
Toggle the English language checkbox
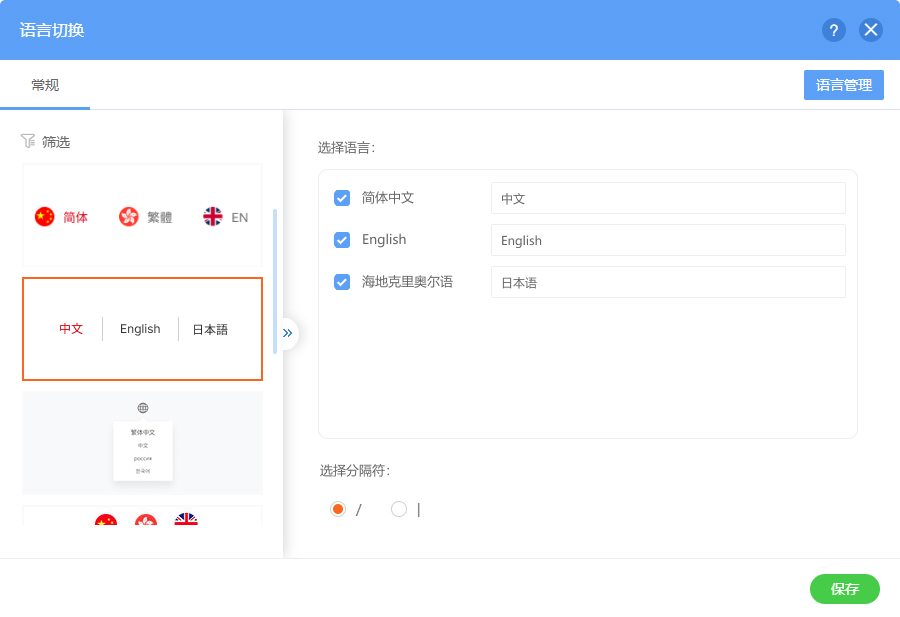tap(342, 240)
